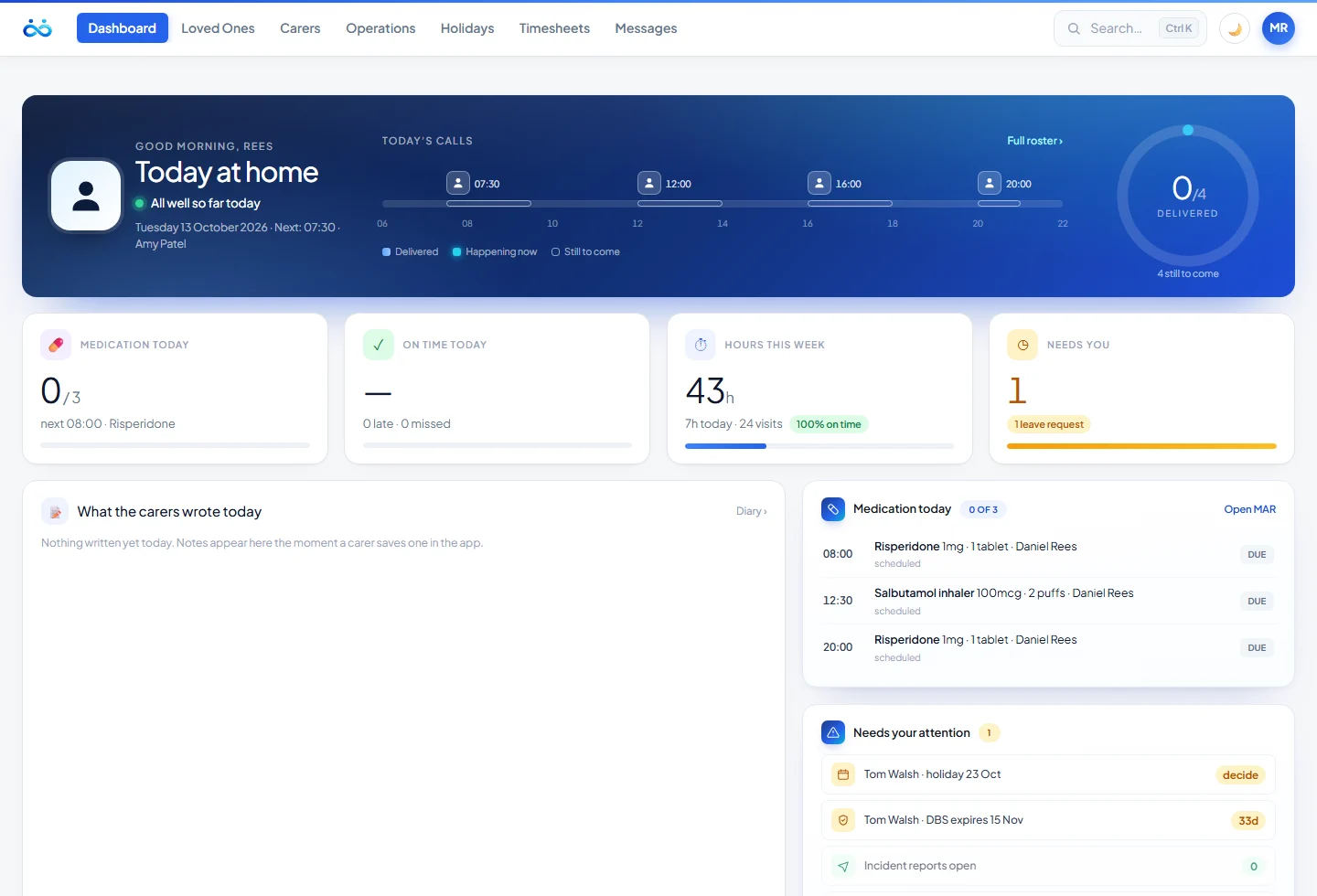Open the MAR from Medication today

(x=1249, y=509)
